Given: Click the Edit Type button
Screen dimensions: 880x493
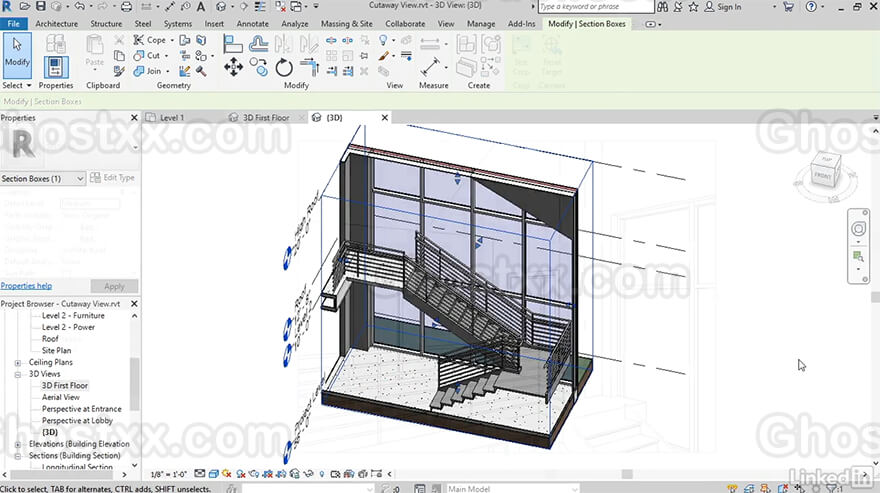Looking at the screenshot, I should click(x=112, y=177).
